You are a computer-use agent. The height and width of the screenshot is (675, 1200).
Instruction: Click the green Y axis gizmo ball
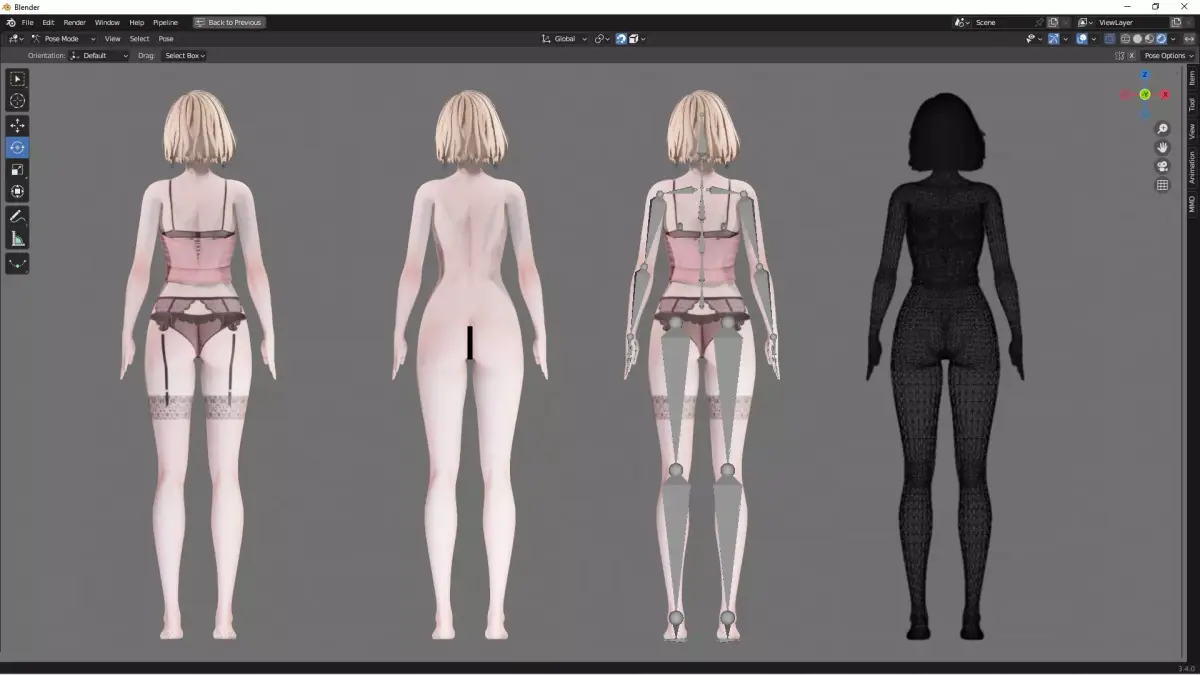(1145, 94)
